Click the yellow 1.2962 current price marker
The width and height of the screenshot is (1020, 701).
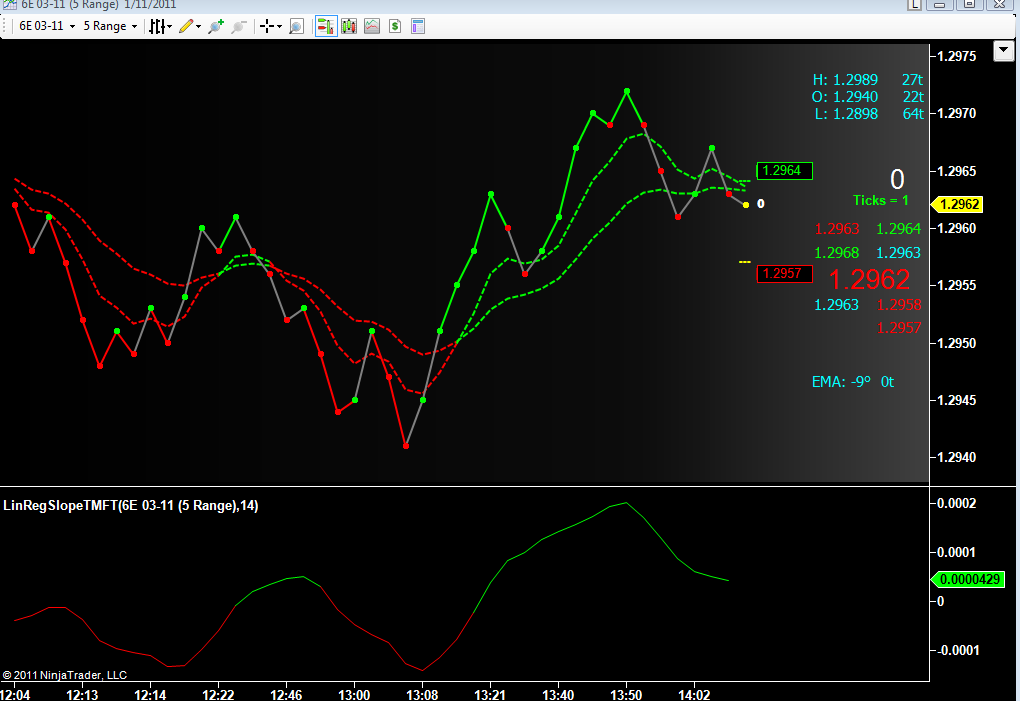pyautogui.click(x=957, y=204)
